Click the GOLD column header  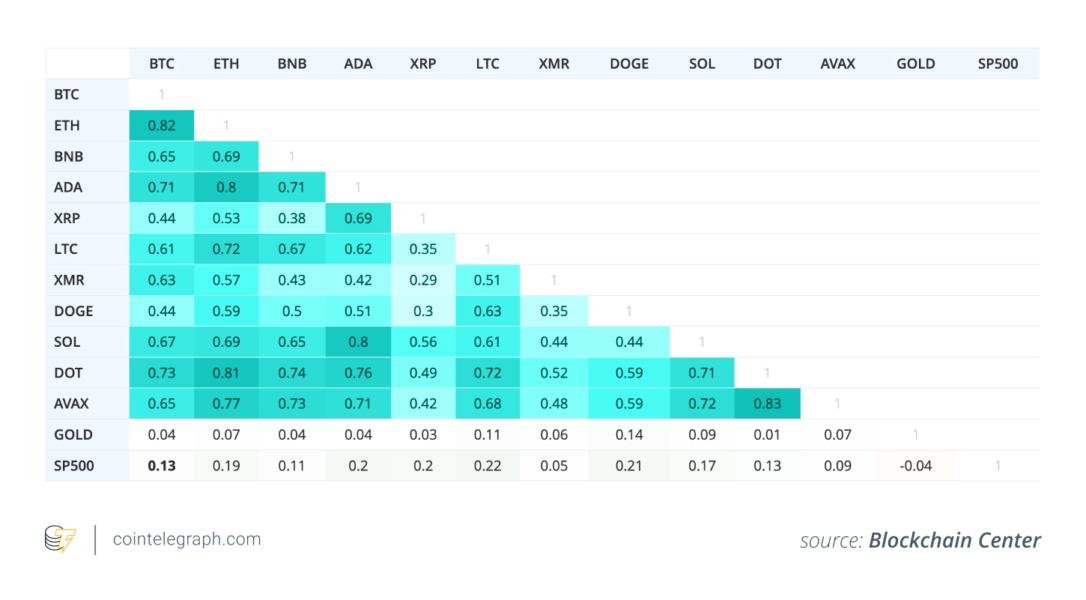pyautogui.click(x=916, y=64)
